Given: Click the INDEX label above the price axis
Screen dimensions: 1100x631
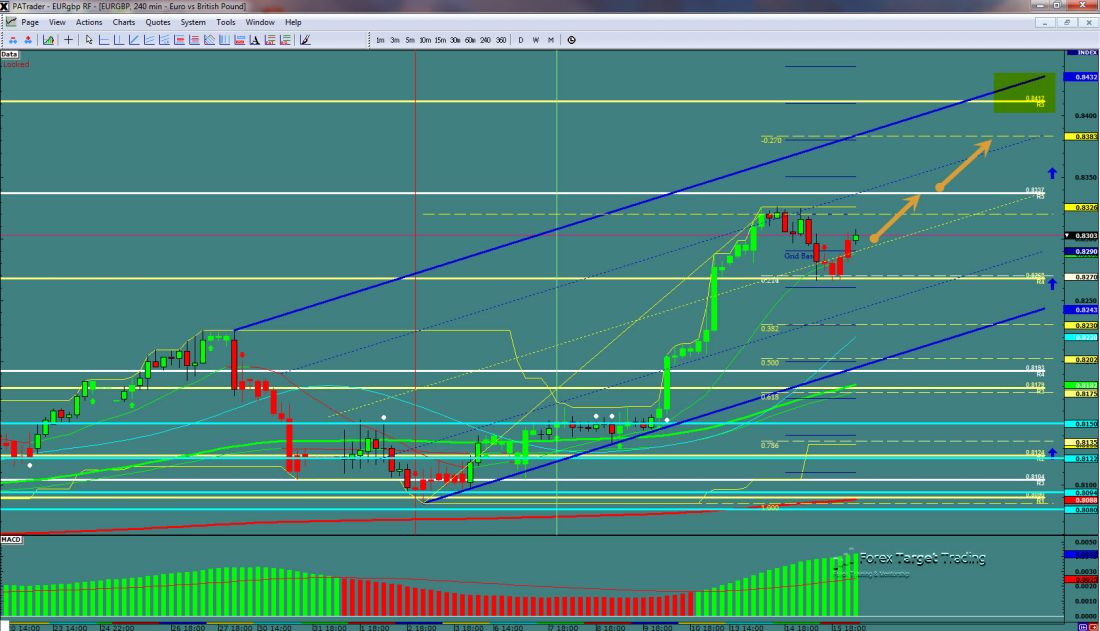Looking at the screenshot, I should click(x=1083, y=52).
